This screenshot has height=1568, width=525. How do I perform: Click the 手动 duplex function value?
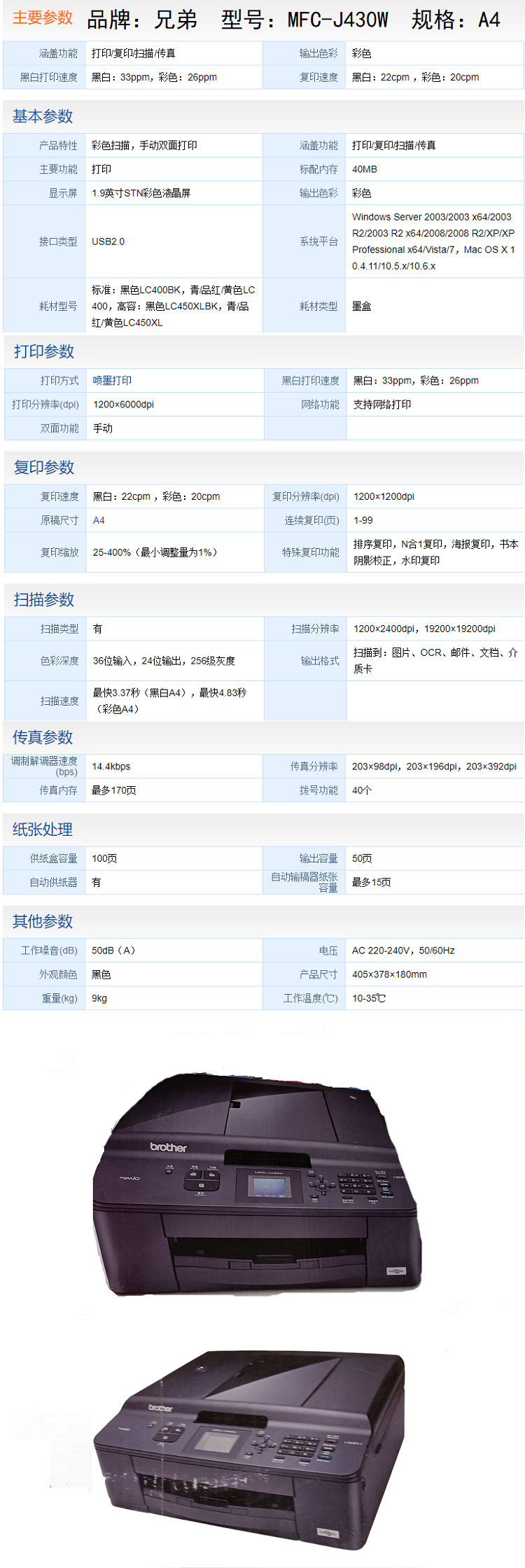click(103, 428)
